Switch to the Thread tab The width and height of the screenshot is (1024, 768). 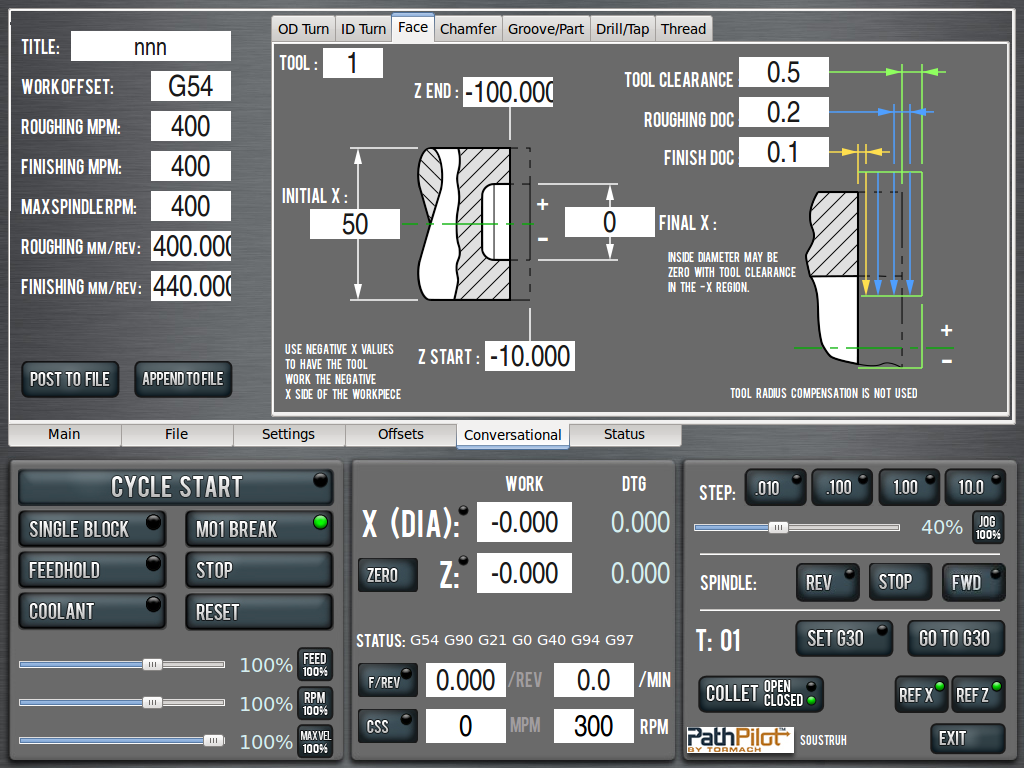[x=683, y=29]
